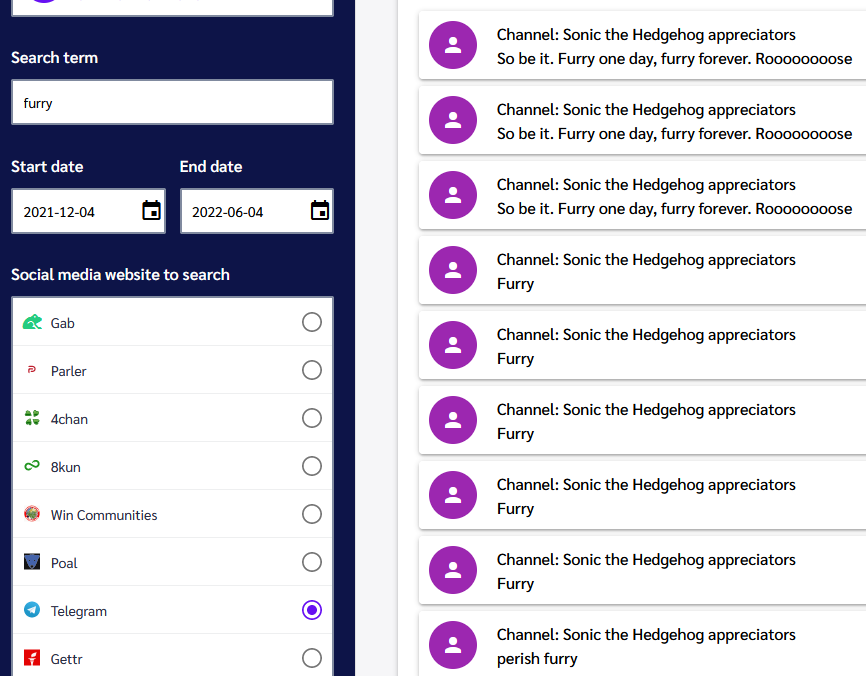Select the Gab radio button
The image size is (866, 676).
pos(312,322)
